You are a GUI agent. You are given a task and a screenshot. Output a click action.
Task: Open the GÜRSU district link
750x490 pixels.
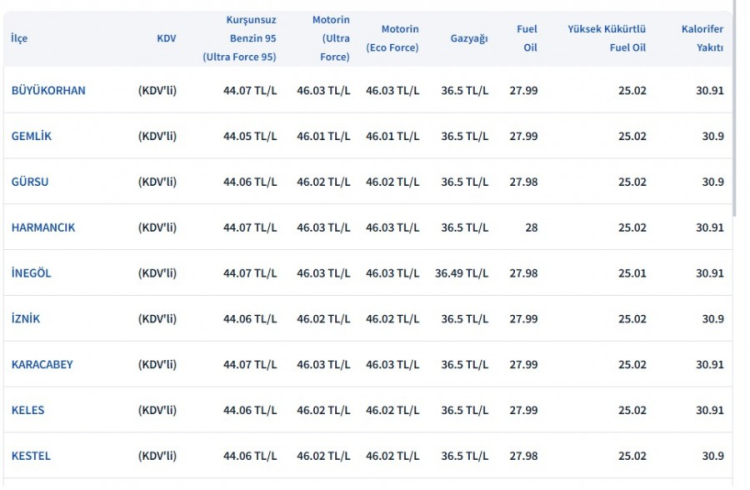[x=30, y=182]
